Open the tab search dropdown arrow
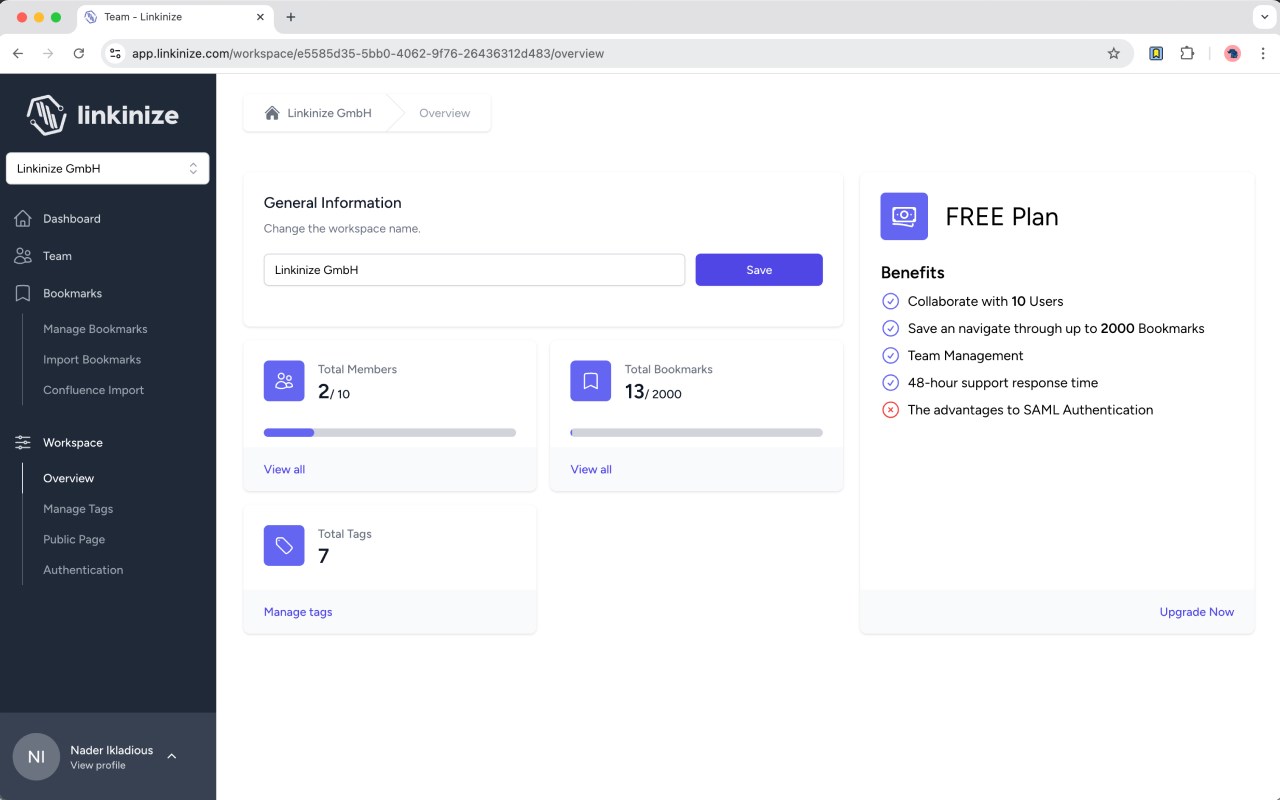The width and height of the screenshot is (1280, 800). 1264,17
